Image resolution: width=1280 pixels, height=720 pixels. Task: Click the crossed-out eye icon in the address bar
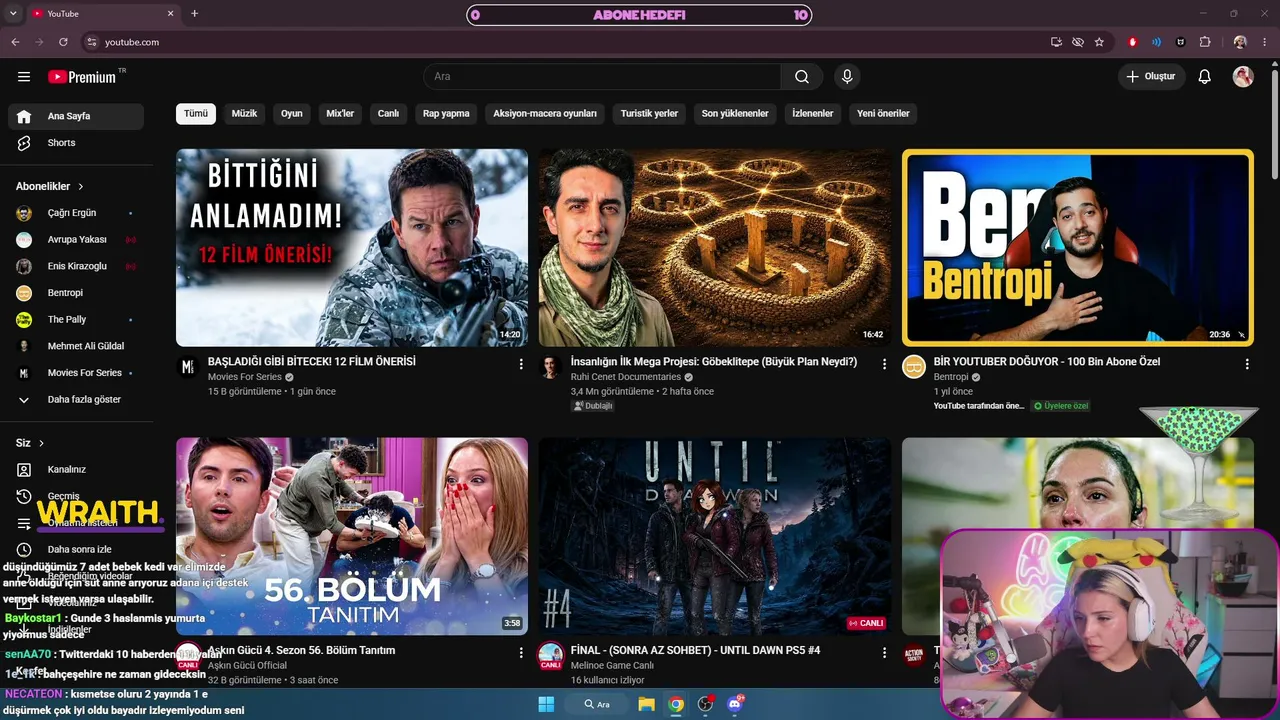[1078, 42]
